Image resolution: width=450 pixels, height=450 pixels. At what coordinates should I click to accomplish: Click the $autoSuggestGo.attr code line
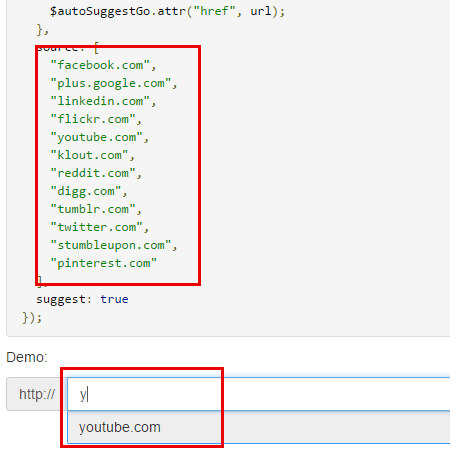(167, 11)
